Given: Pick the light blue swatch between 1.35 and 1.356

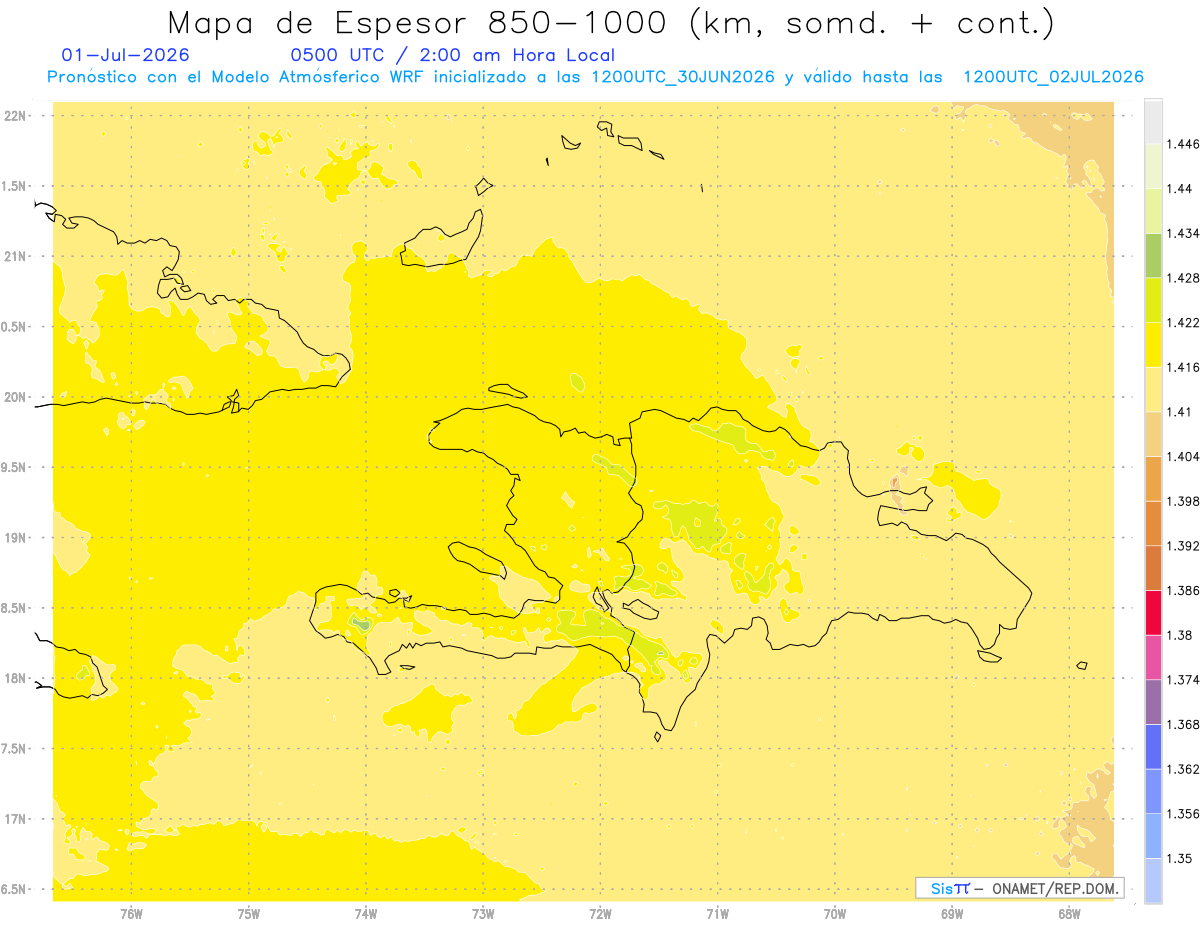Looking at the screenshot, I should tap(1154, 836).
